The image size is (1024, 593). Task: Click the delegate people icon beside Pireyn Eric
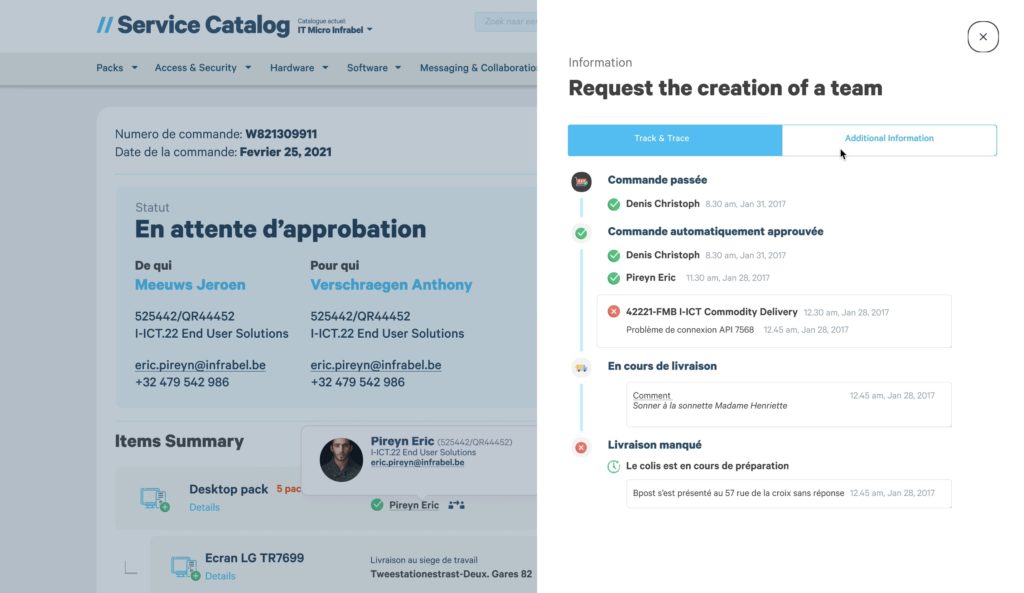tap(456, 505)
